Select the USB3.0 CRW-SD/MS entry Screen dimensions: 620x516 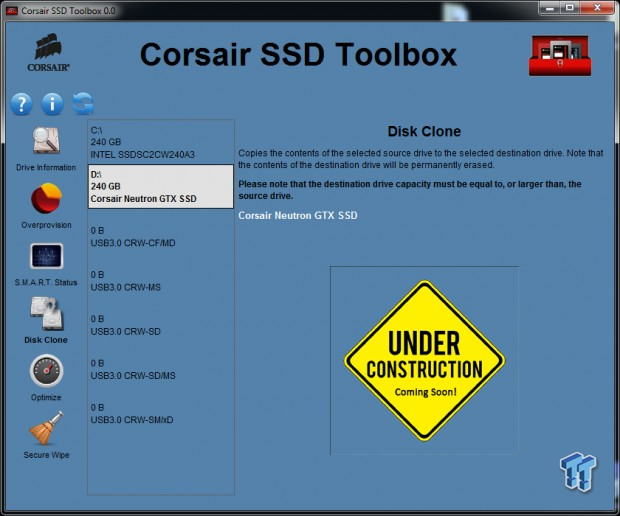pyautogui.click(x=161, y=364)
